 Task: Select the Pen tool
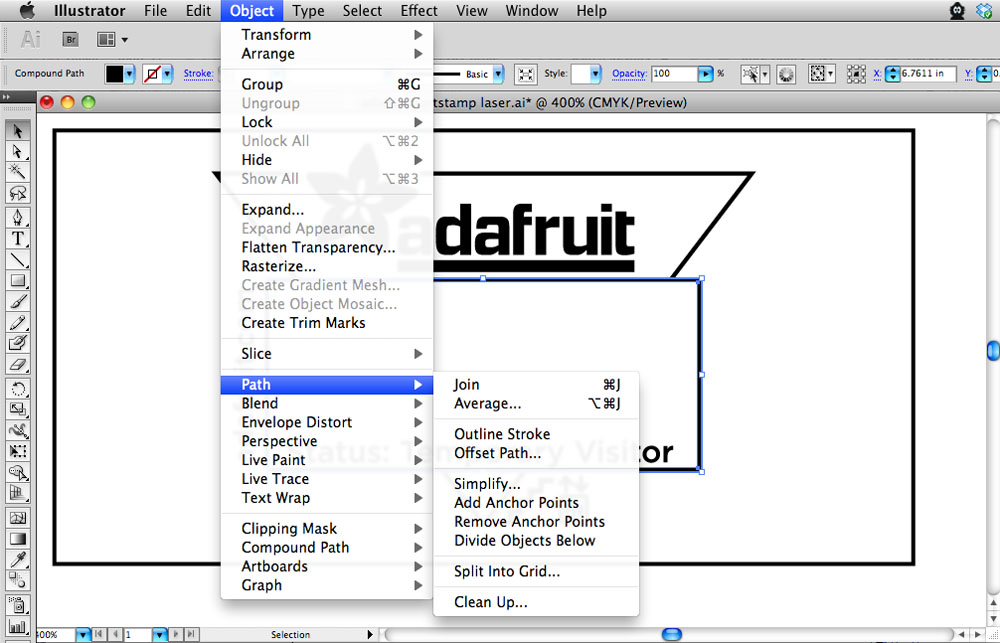(18, 218)
